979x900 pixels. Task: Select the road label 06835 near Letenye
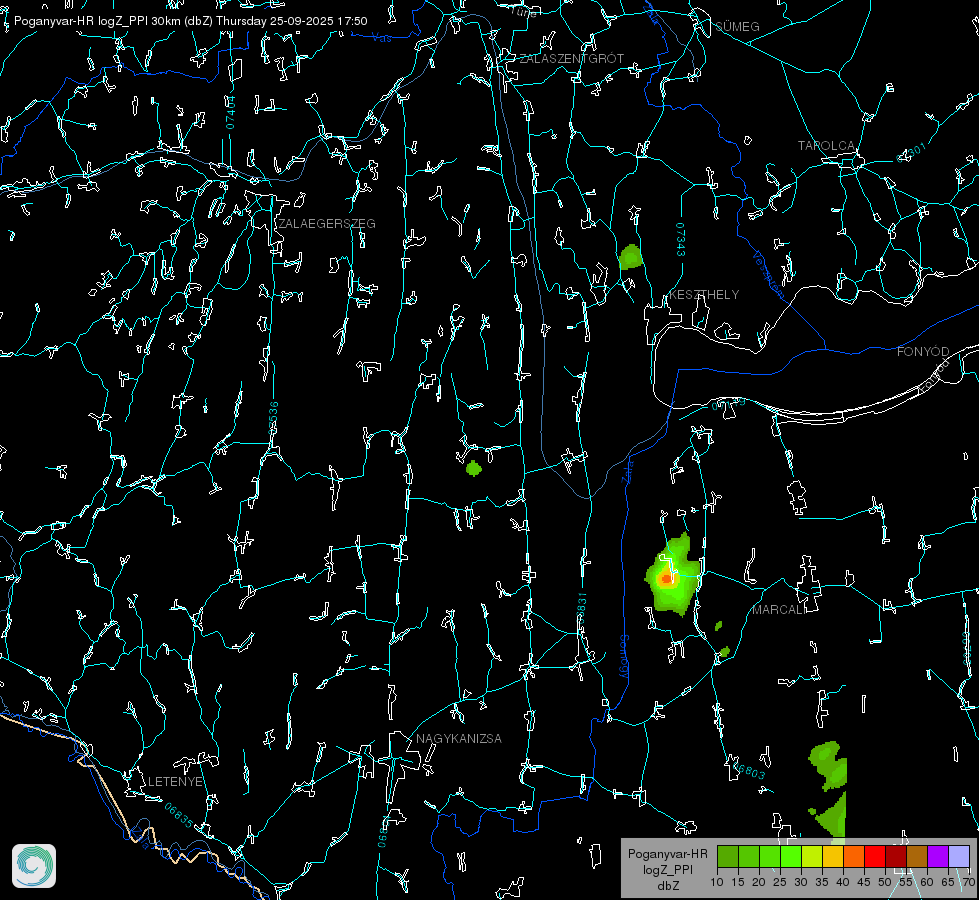179,815
